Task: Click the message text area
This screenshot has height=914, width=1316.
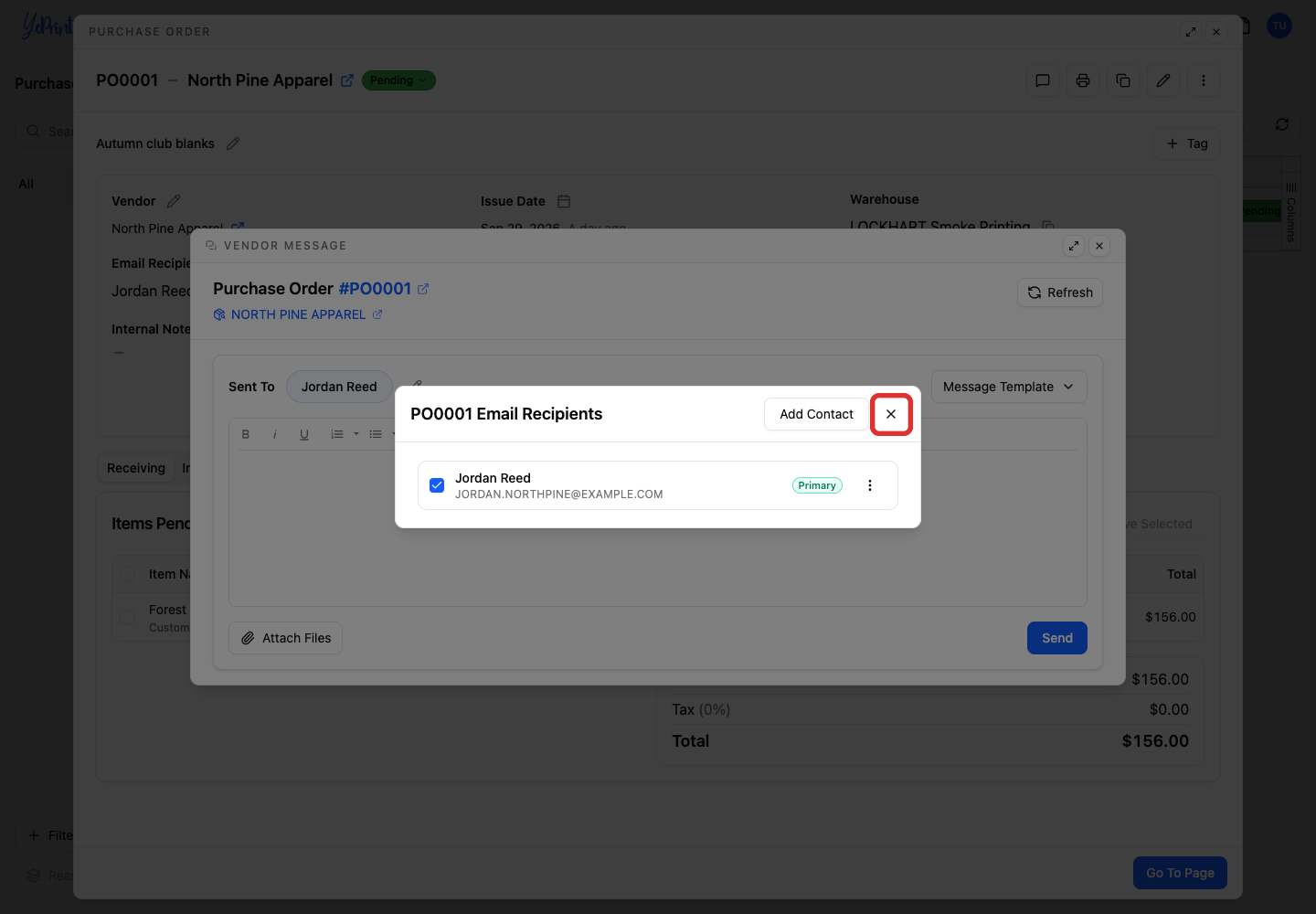Action: click(657, 527)
